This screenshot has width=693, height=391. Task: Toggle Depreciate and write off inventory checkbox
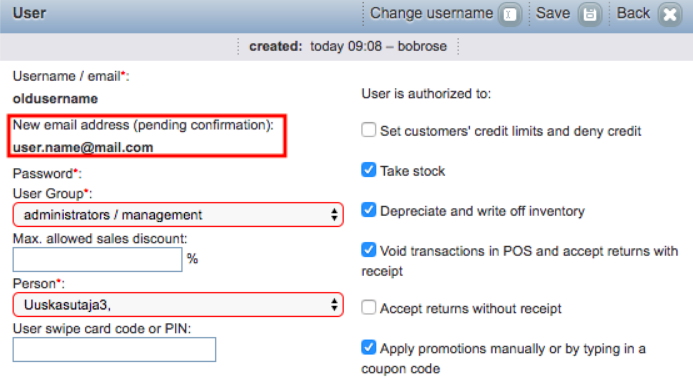(369, 210)
